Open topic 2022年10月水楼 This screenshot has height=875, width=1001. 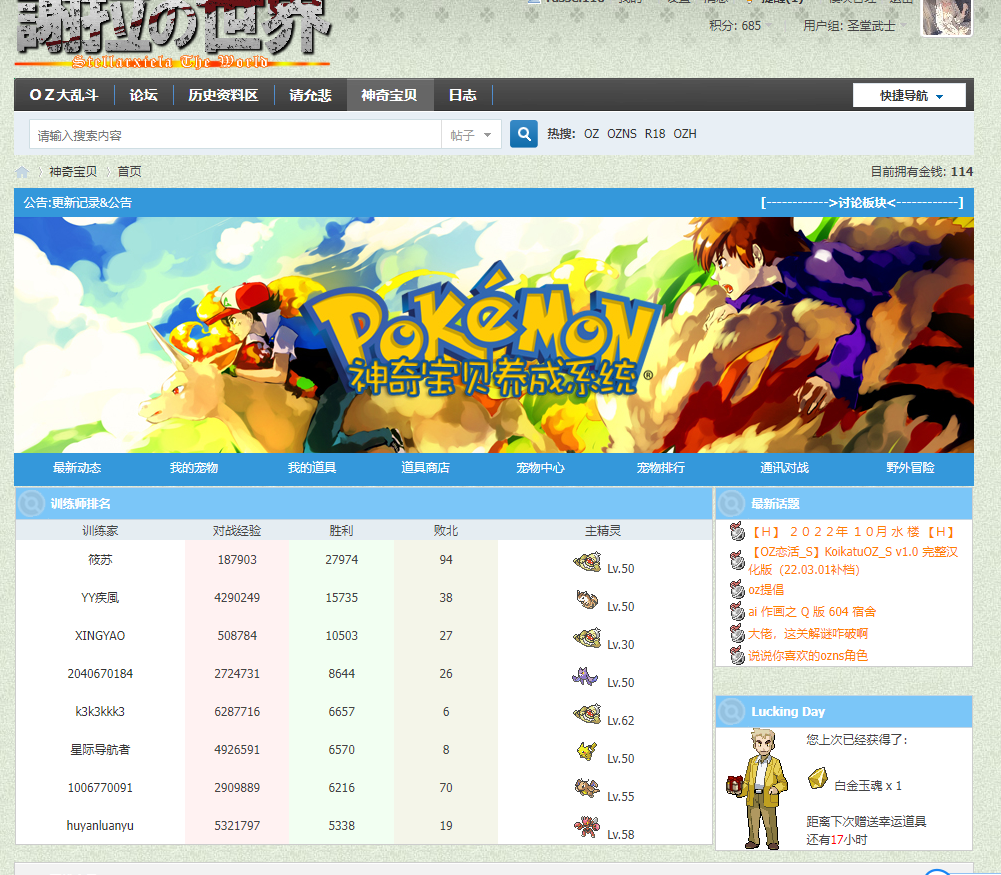coord(852,532)
